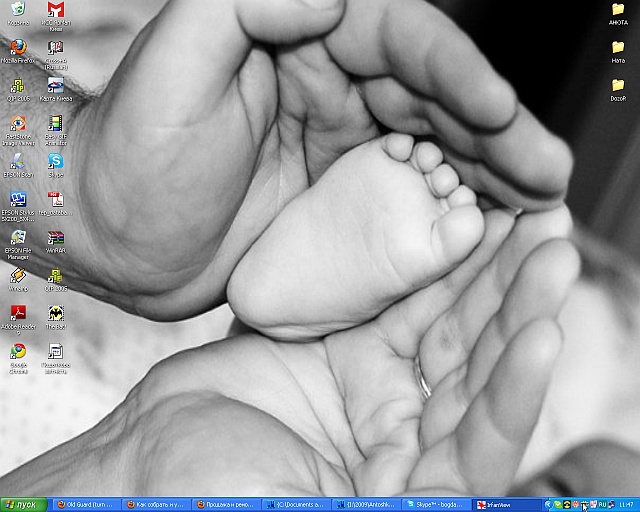Switch to Продажа и ремо... Firefox taskbar window
The height and width of the screenshot is (512, 640).
(227, 505)
